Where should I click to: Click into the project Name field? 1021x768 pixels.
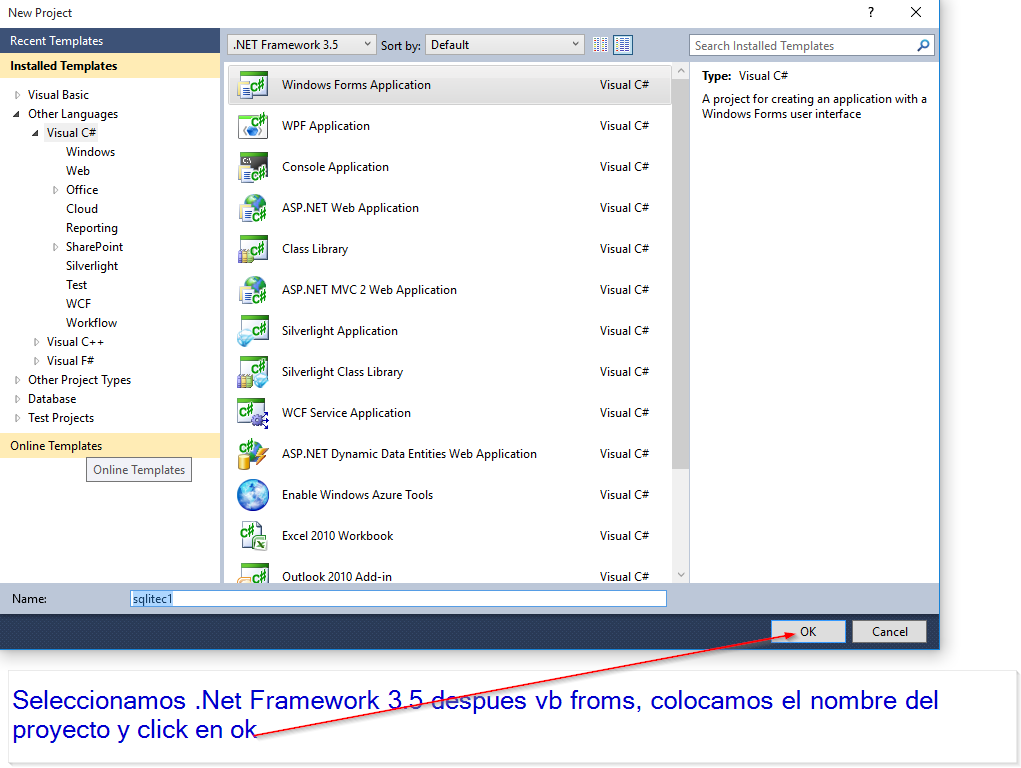tap(399, 599)
